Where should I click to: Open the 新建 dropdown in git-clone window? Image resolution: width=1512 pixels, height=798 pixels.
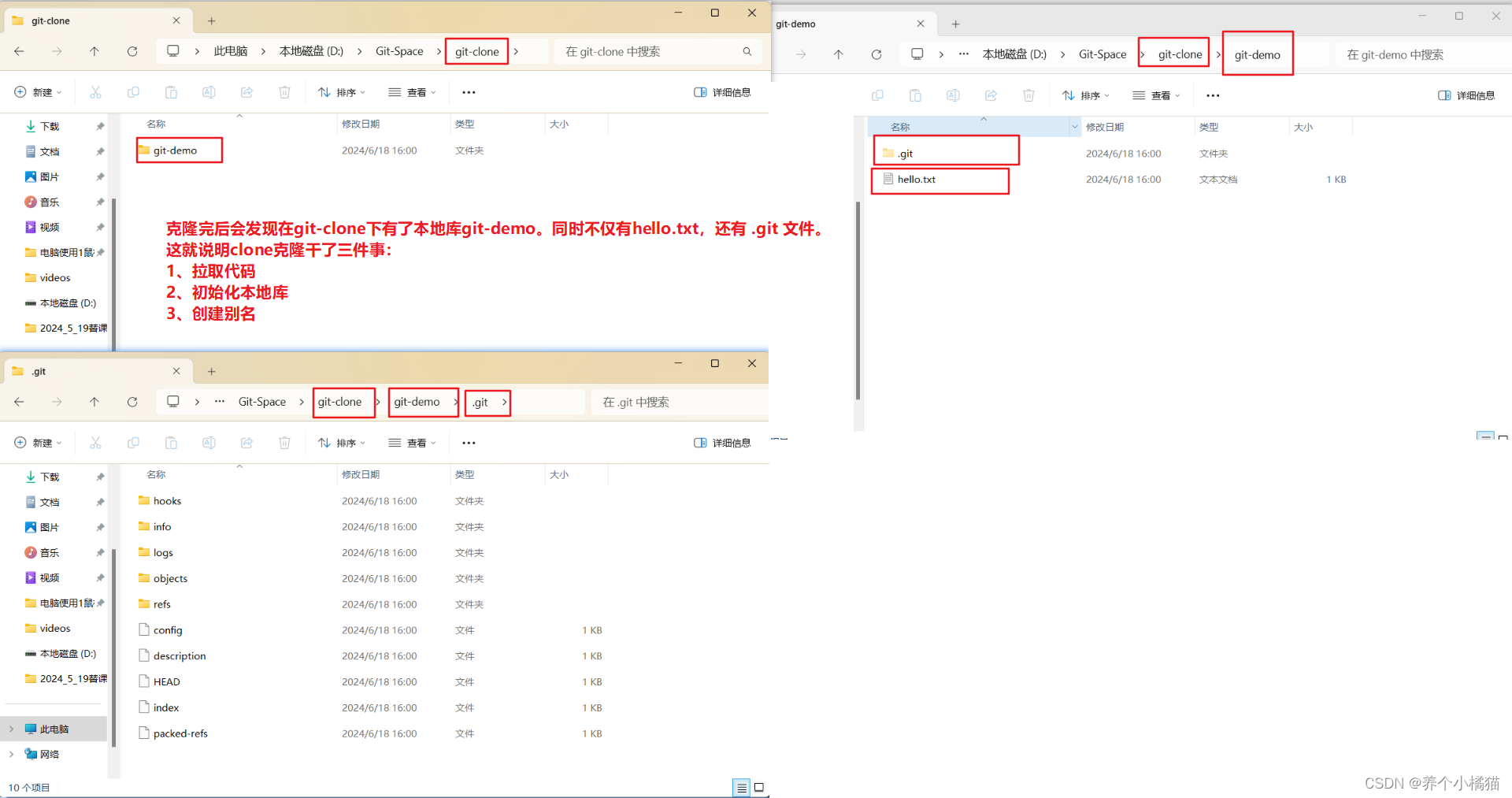tap(38, 92)
